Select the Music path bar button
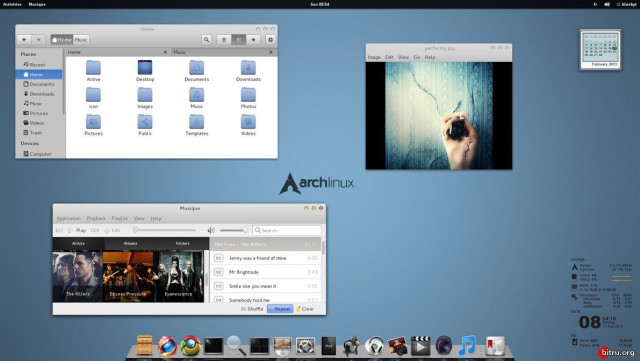The height and width of the screenshot is (361, 640). pos(81,40)
